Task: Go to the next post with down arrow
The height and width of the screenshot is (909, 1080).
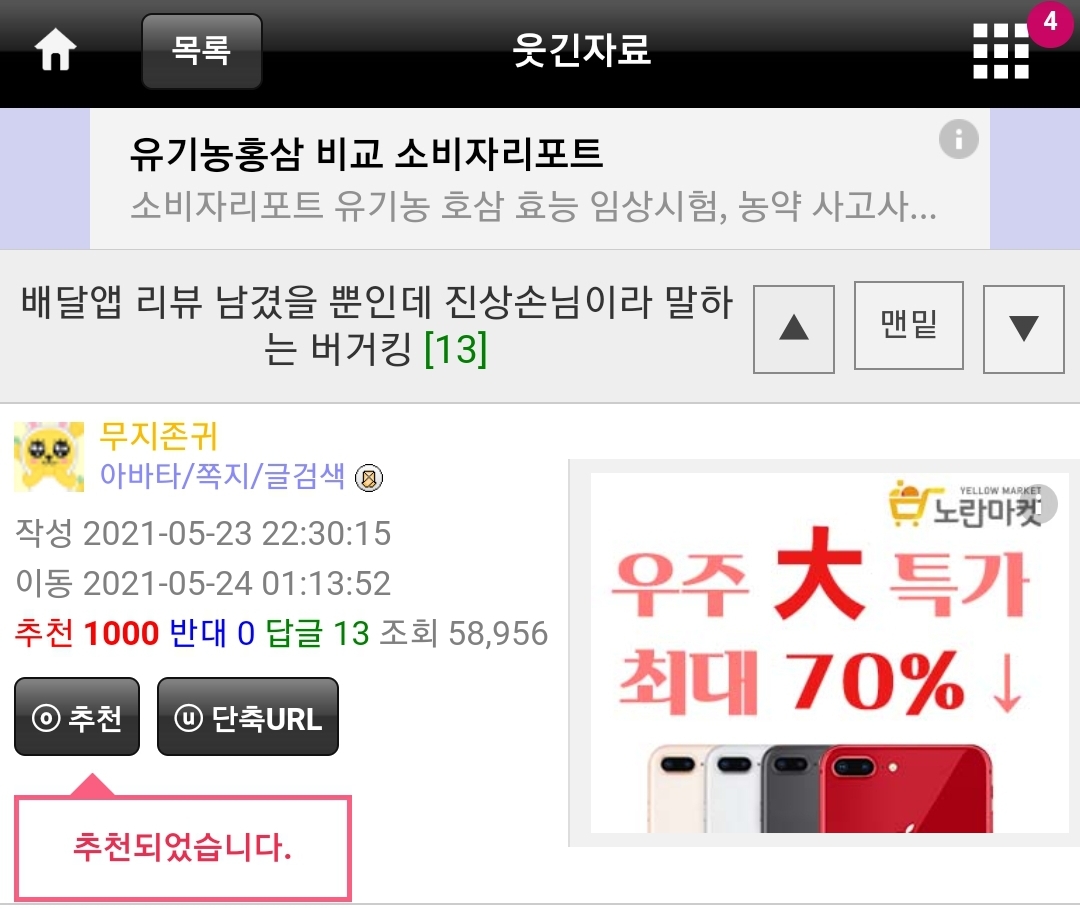Action: tap(1024, 328)
